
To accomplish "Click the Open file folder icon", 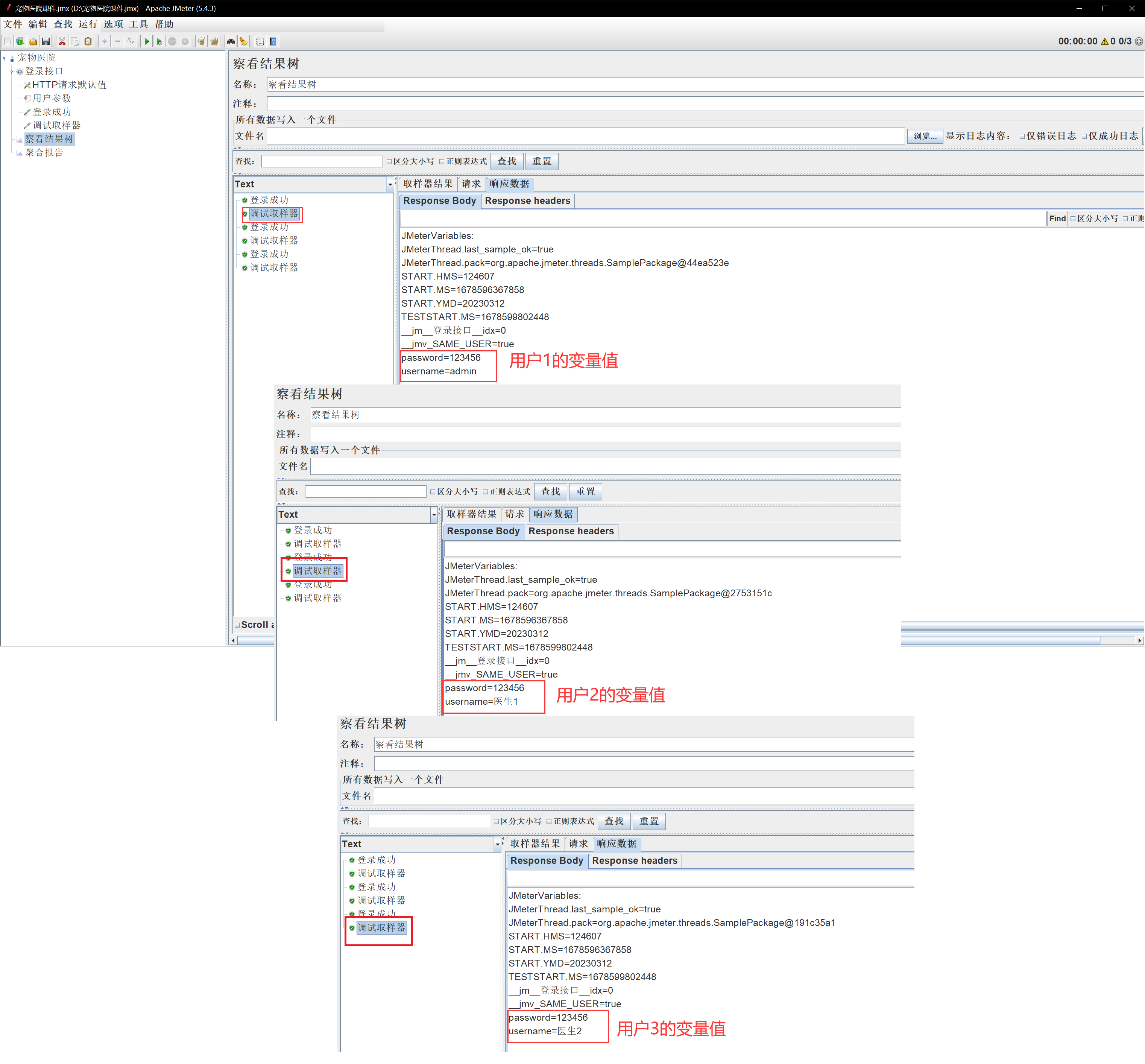I will click(x=33, y=41).
